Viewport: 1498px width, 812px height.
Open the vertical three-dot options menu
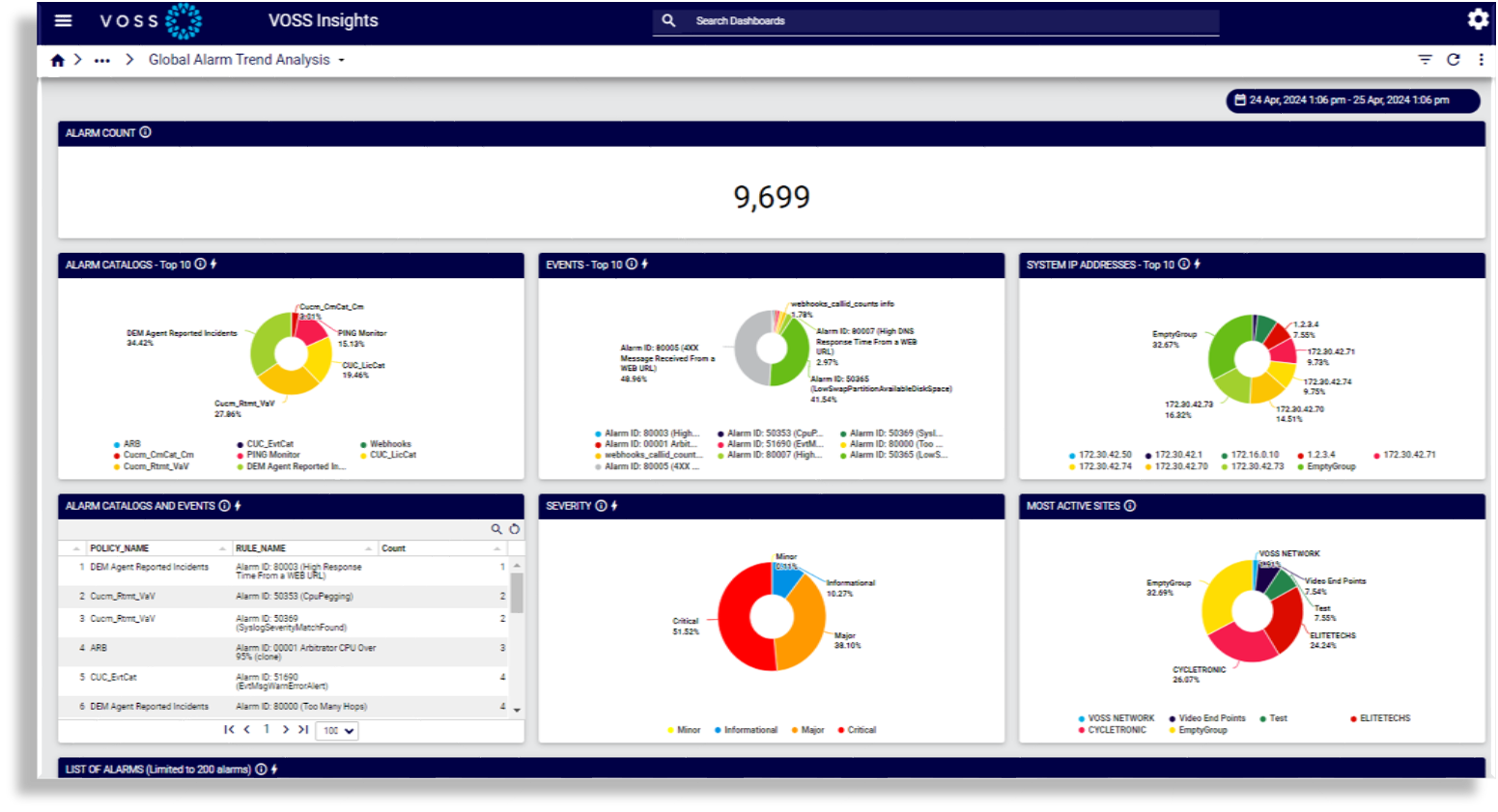coord(1481,60)
